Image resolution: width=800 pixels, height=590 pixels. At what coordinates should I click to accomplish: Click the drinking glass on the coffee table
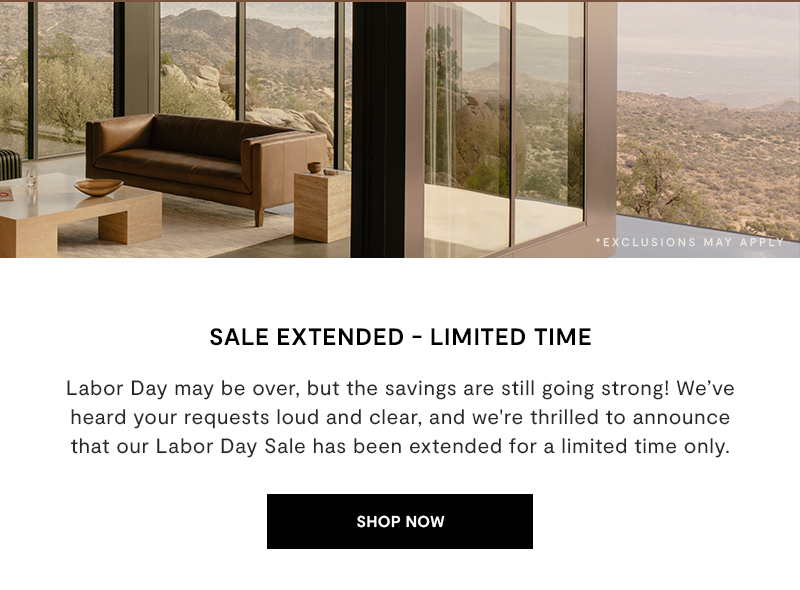click(x=31, y=178)
